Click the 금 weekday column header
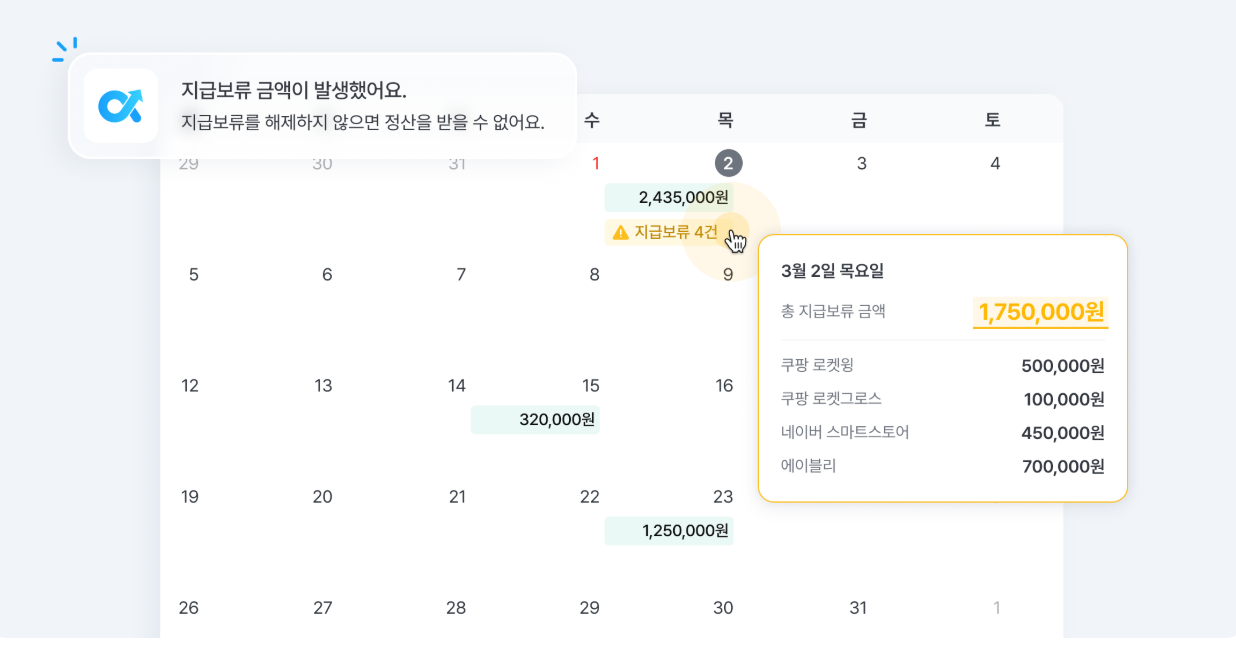Screen dimensions: 1236x647 coord(859,120)
